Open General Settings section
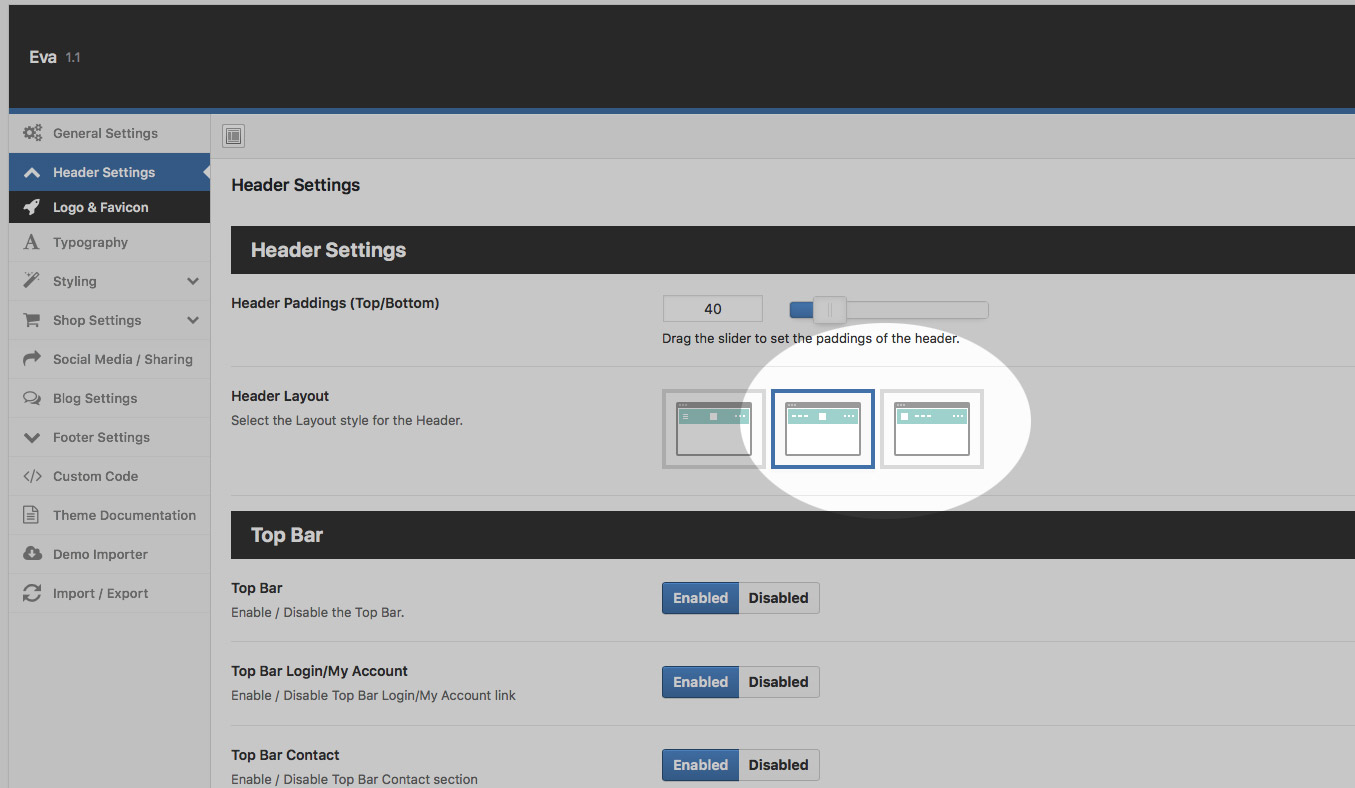Screen dimensions: 1355x788 point(109,133)
